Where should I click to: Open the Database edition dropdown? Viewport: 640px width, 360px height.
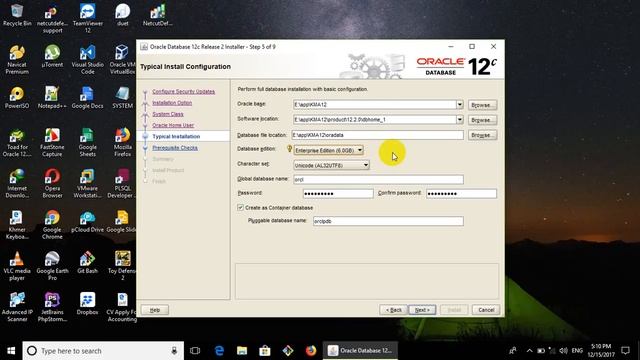[328, 150]
